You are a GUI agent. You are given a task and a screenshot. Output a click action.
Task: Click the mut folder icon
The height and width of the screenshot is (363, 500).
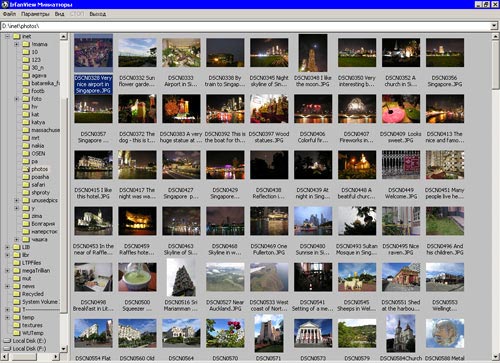[x=17, y=278]
